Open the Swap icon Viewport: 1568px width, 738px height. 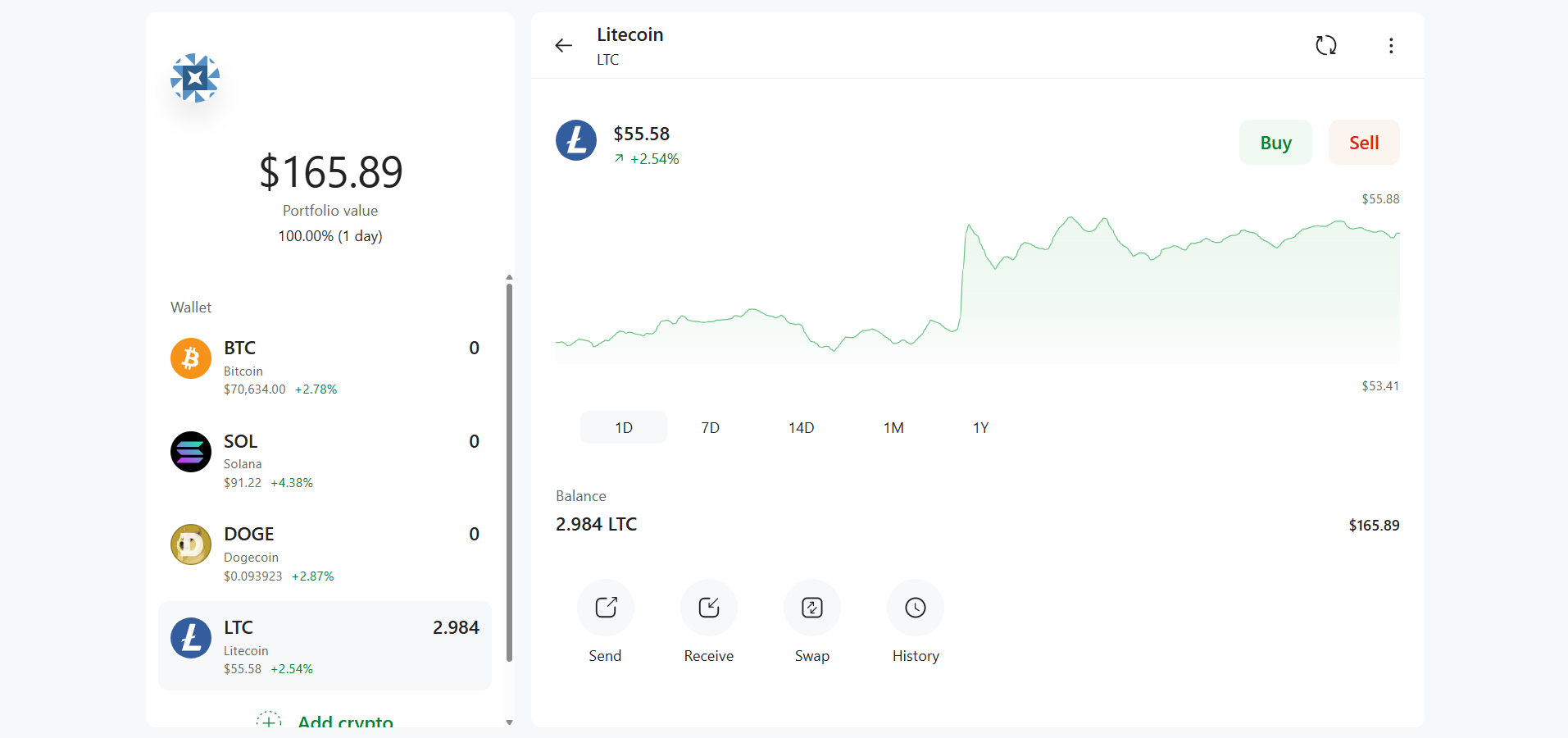[x=811, y=608]
